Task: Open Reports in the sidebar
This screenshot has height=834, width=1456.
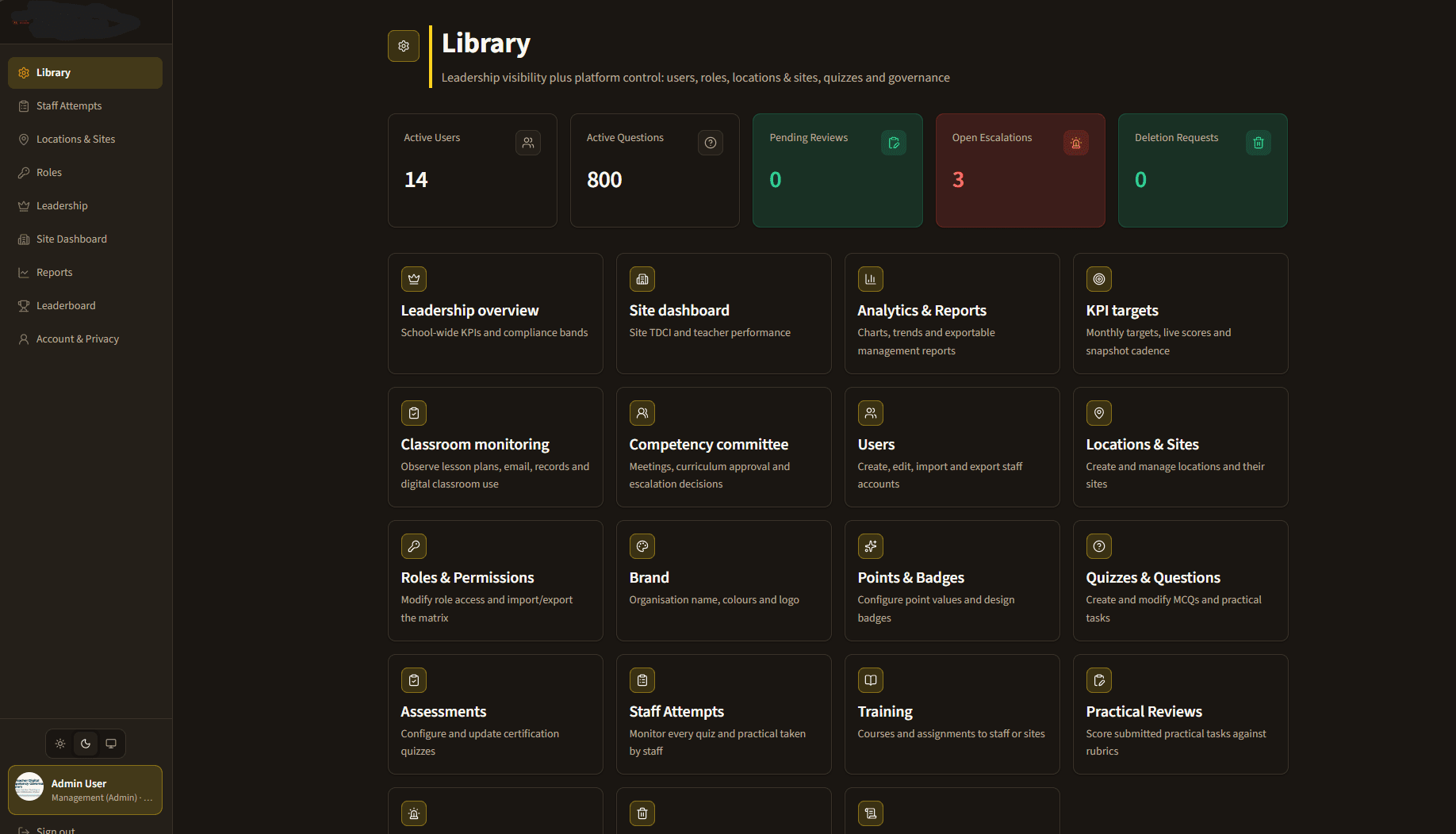Action: 85,272
